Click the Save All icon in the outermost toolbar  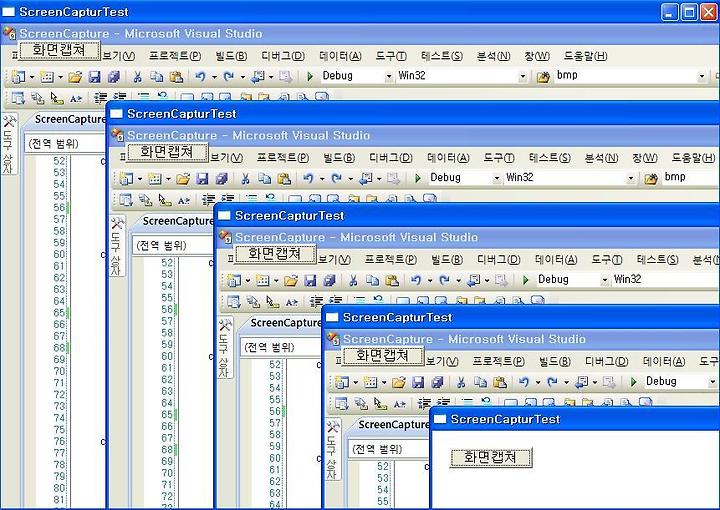pos(113,77)
